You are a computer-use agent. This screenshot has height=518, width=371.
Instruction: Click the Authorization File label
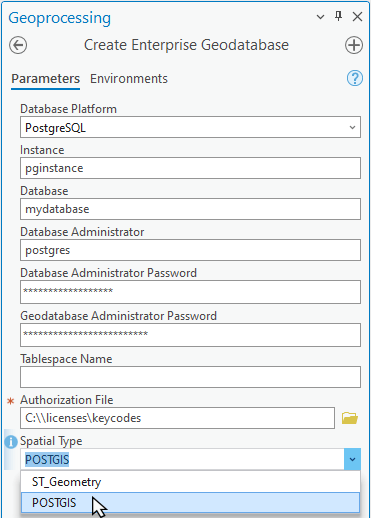pos(67,400)
